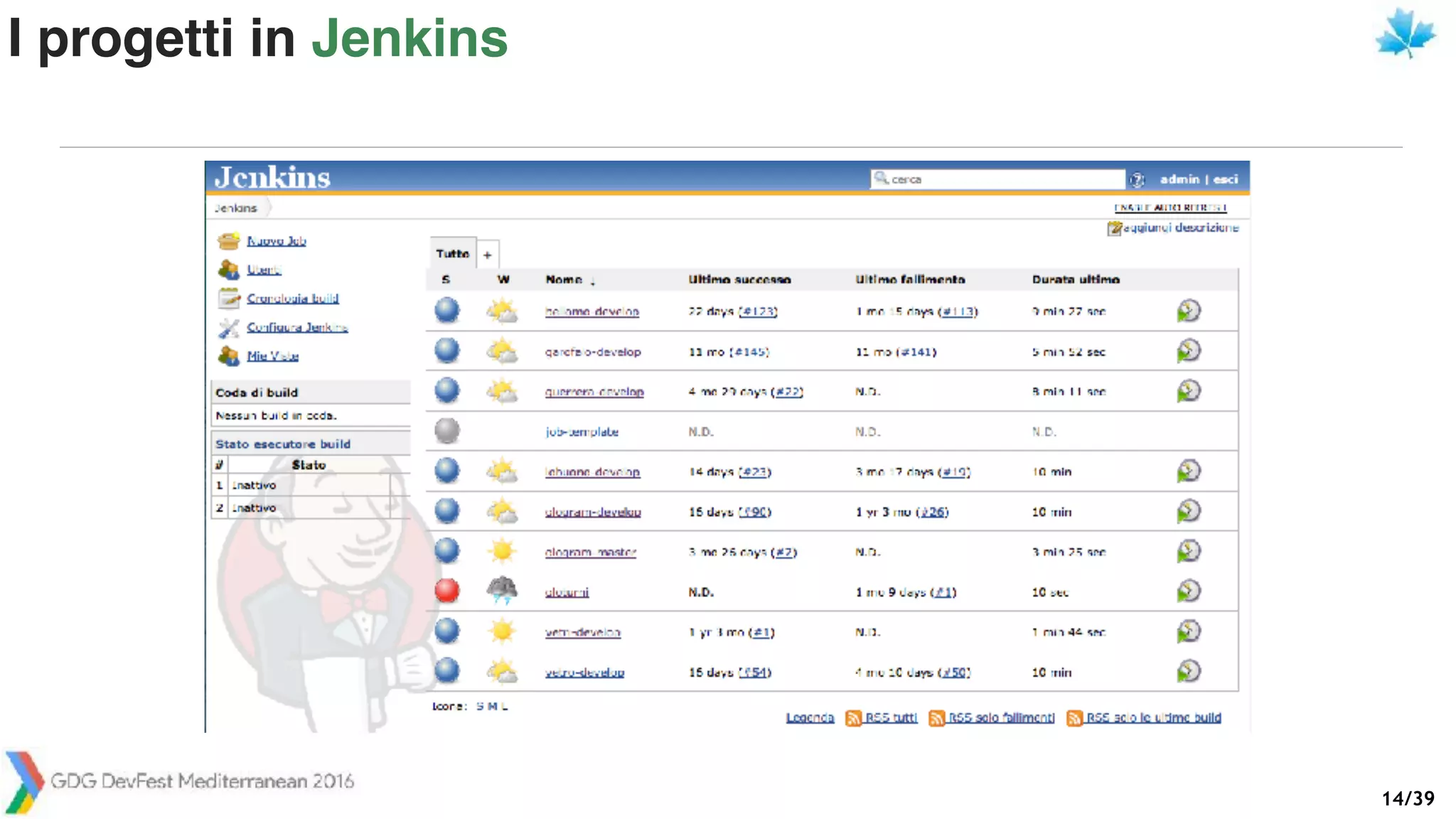Viewport: 1456px width, 819px height.
Task: Schedule a build for the #23 row
Action: click(1189, 471)
